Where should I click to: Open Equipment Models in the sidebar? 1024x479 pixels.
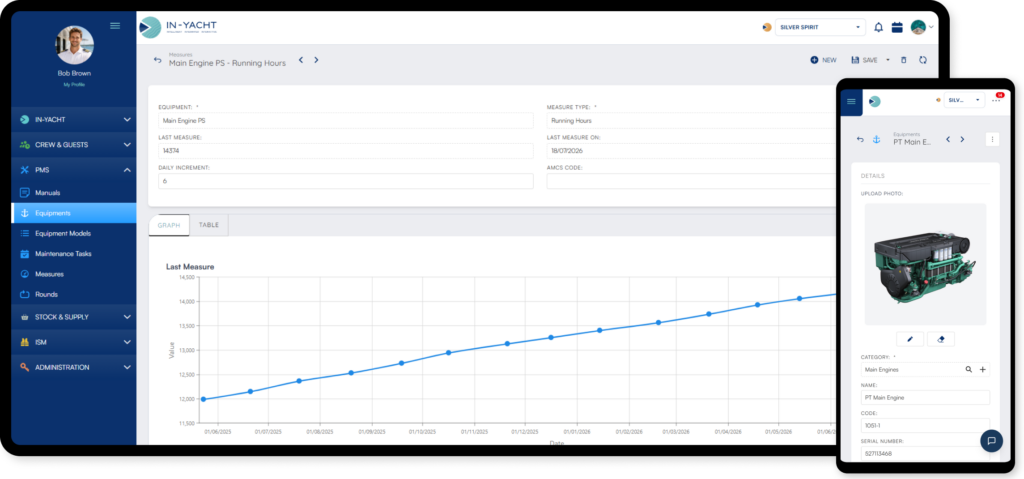tap(74, 233)
